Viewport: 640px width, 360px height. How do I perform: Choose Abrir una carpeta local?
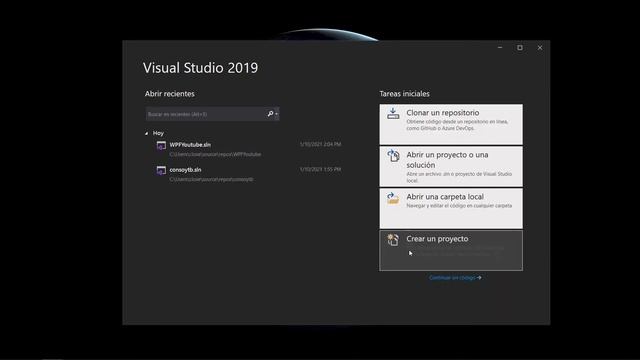[451, 208]
